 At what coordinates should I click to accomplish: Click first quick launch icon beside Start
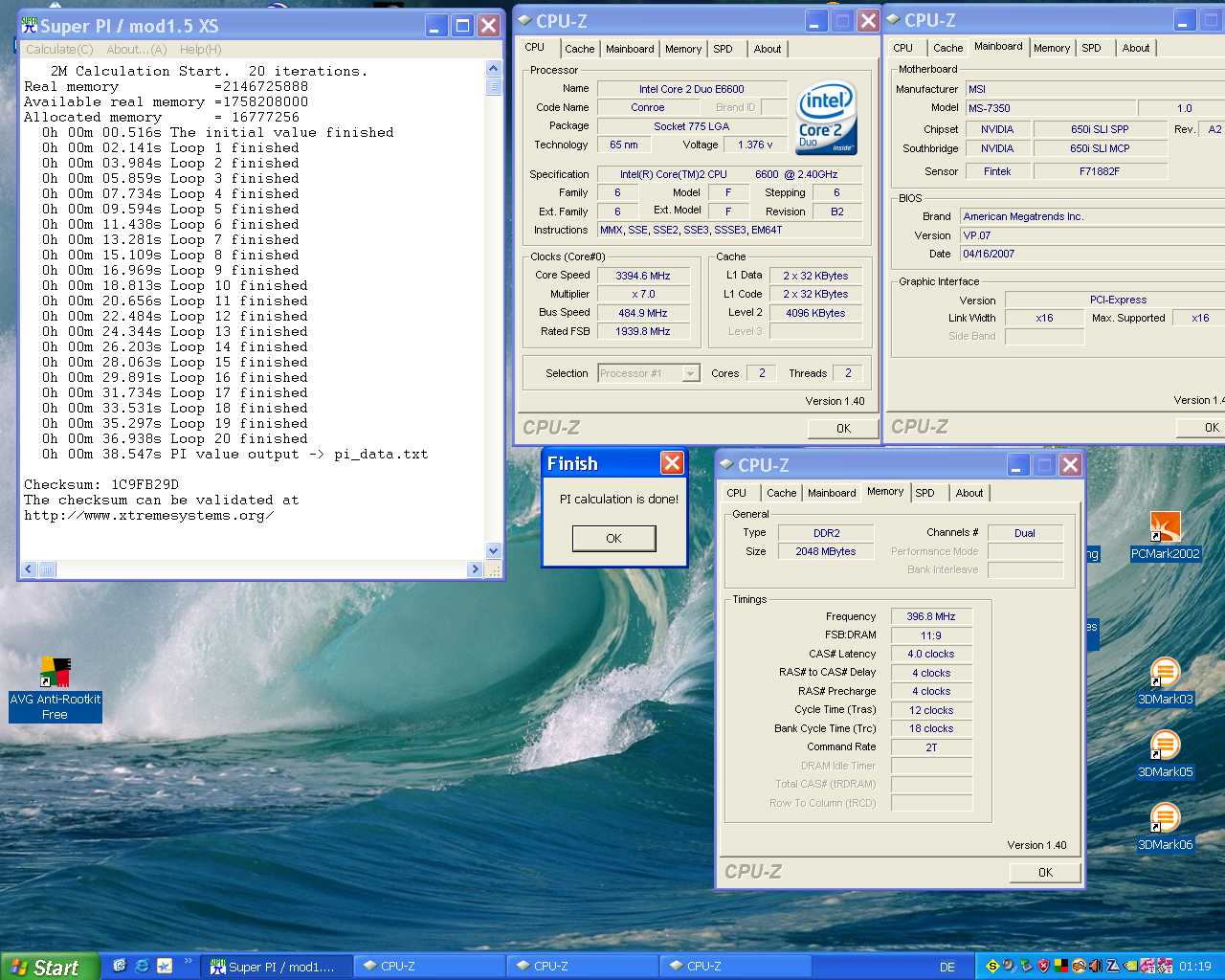[120, 966]
